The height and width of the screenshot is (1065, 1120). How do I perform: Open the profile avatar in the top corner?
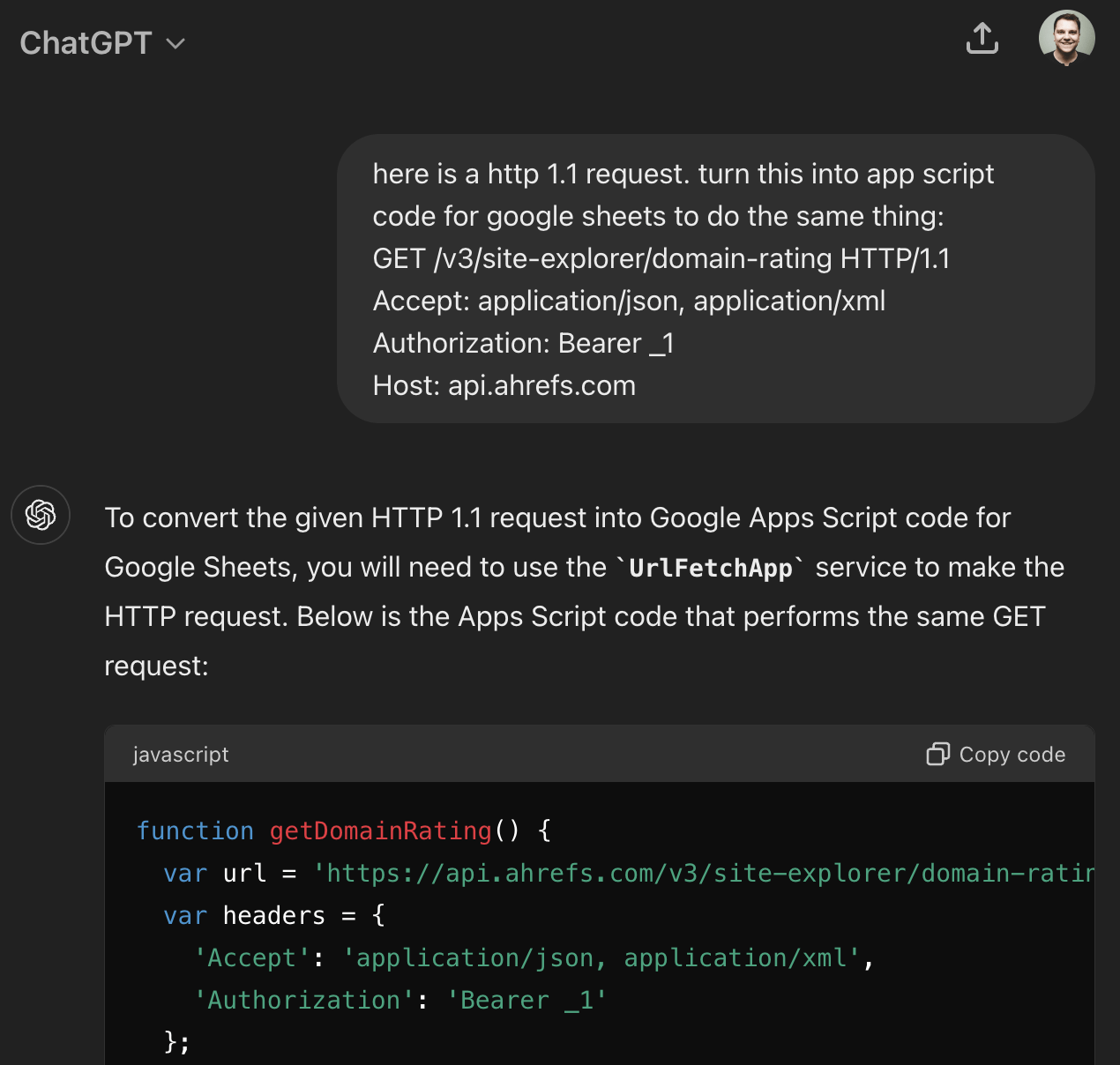[x=1066, y=38]
